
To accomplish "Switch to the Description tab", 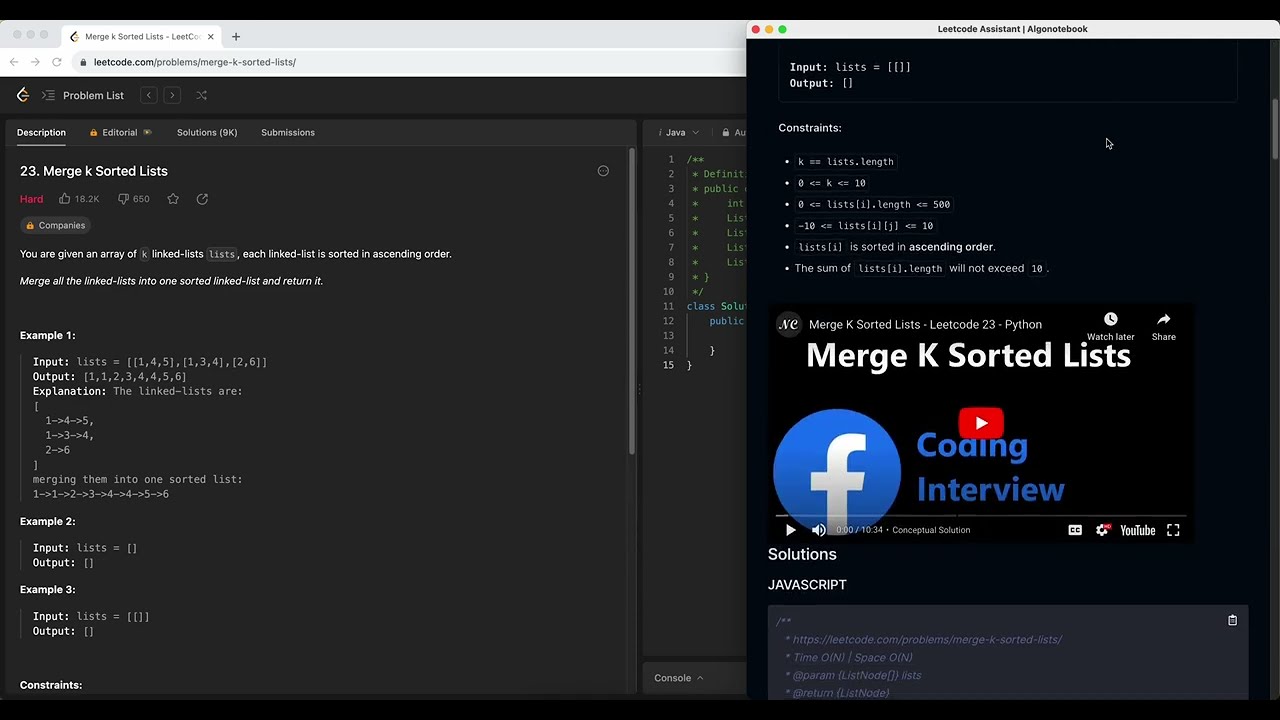I will (41, 132).
